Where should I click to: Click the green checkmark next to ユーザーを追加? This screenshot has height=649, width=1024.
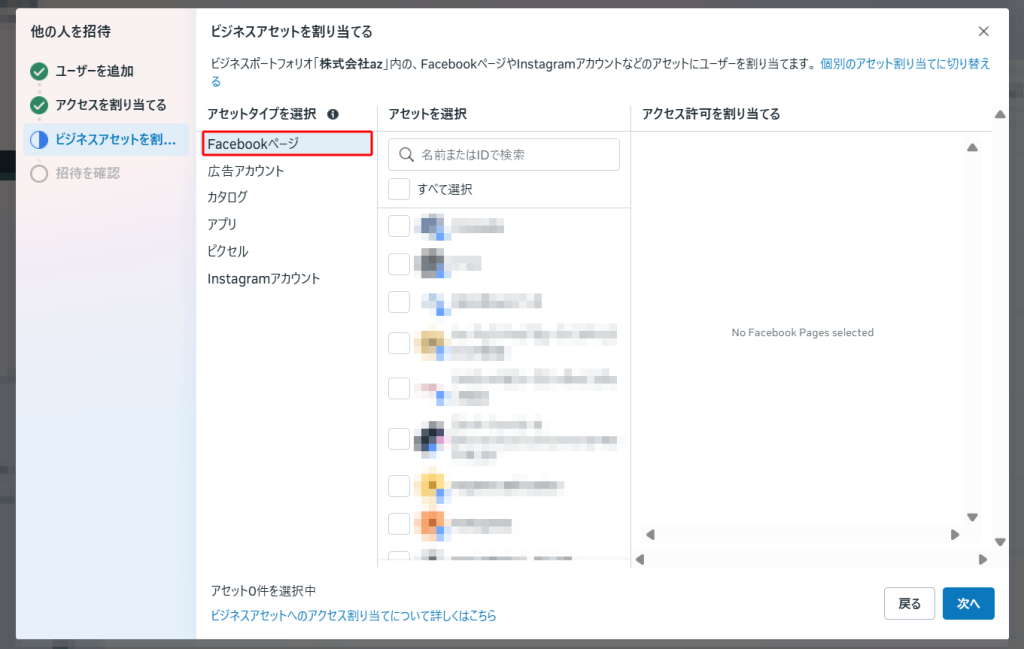39,71
